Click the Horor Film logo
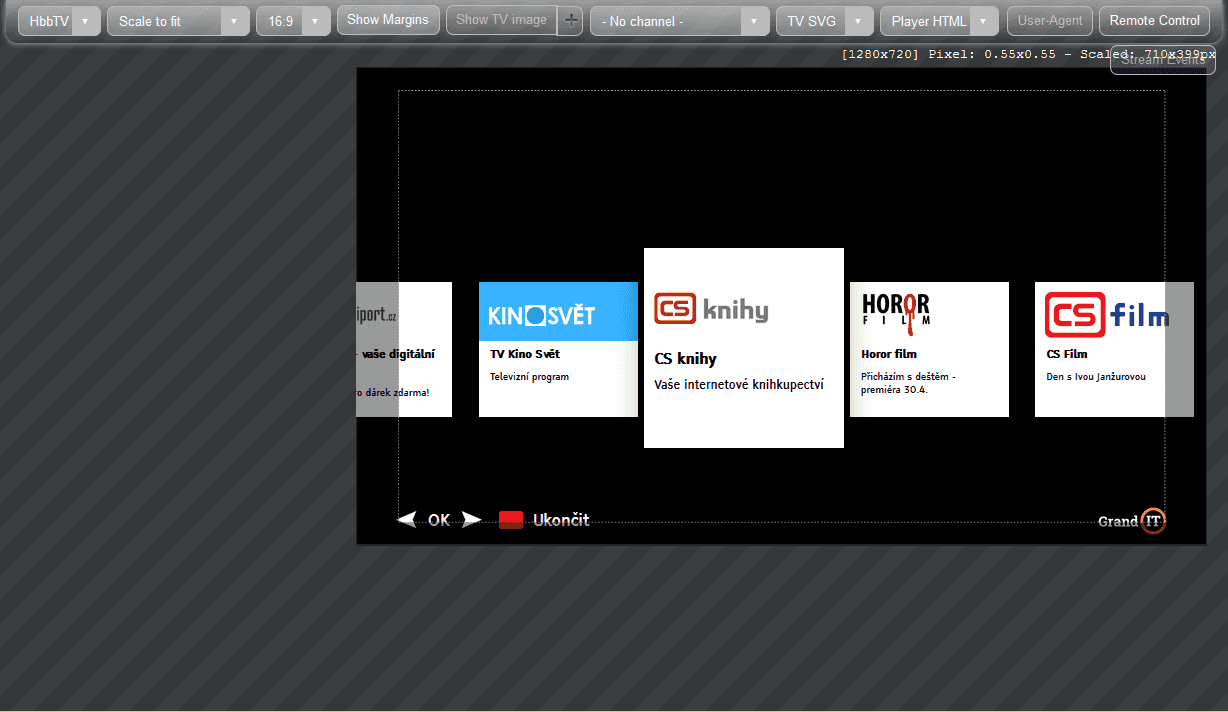The width and height of the screenshot is (1228, 712). pos(896,309)
